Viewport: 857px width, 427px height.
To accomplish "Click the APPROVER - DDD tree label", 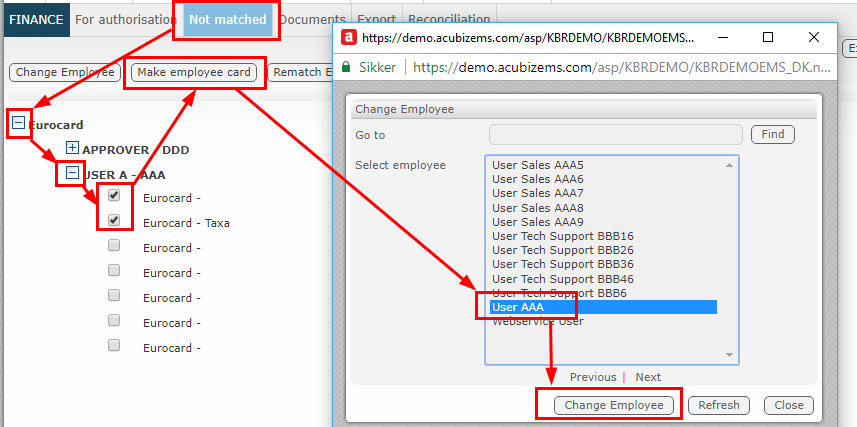I will pos(136,150).
